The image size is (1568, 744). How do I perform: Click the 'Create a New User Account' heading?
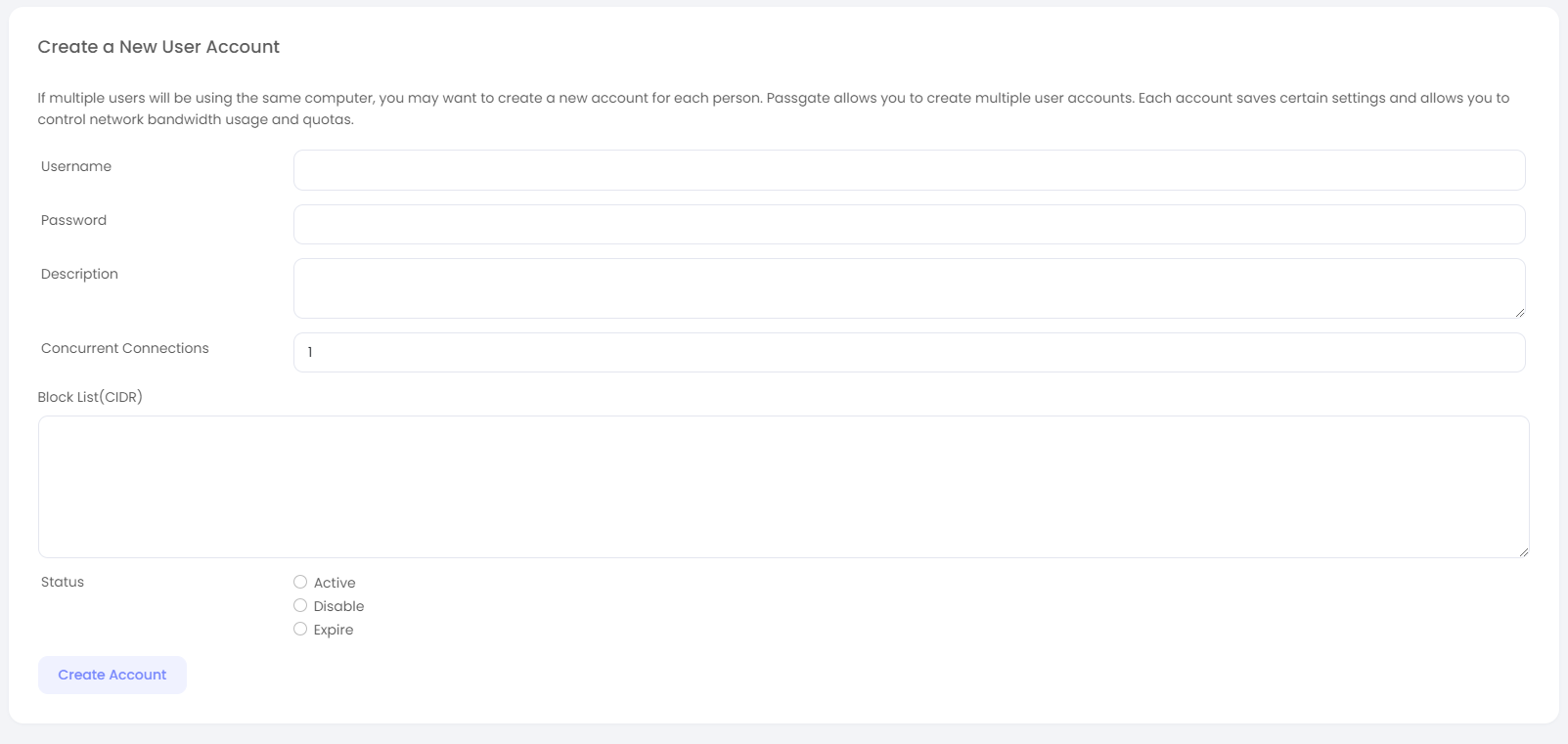click(x=158, y=47)
